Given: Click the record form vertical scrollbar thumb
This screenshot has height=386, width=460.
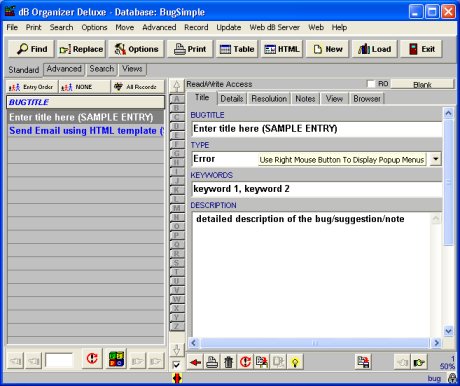Looking at the screenshot, I should click(448, 182).
